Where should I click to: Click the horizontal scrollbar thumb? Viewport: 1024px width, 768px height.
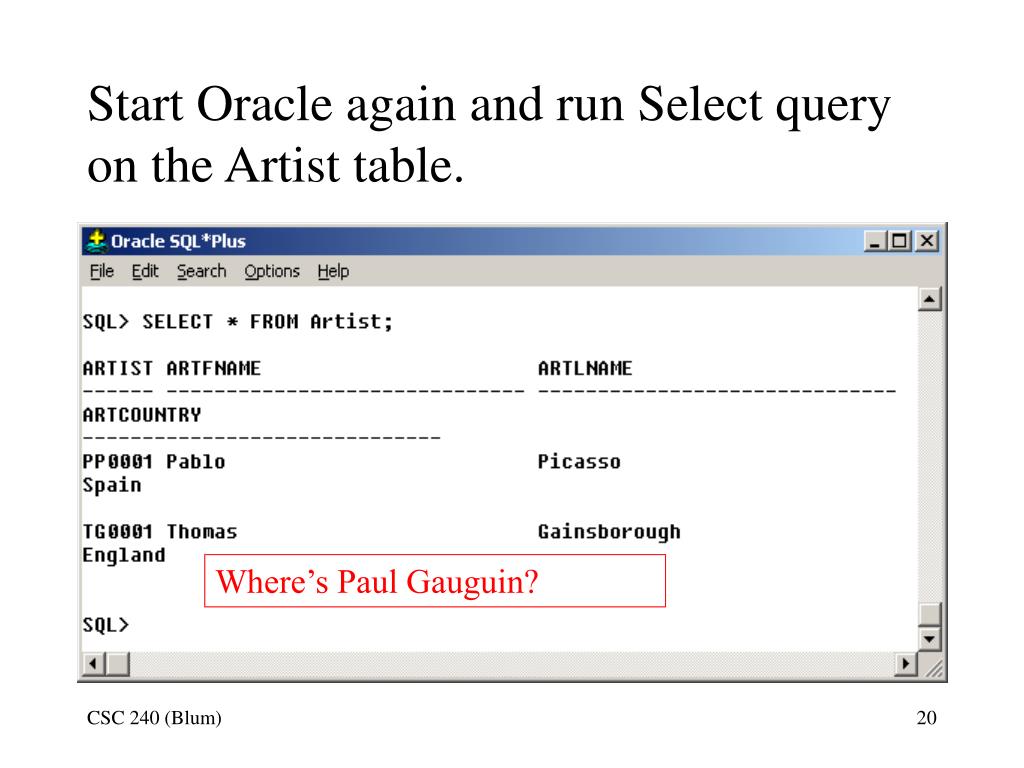point(118,664)
